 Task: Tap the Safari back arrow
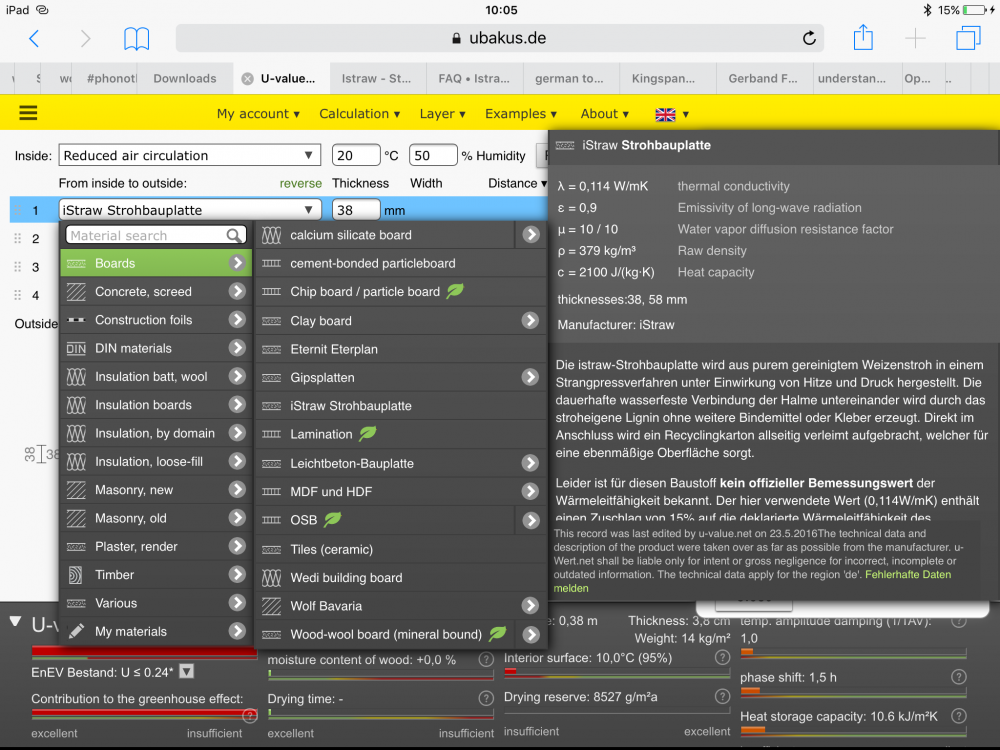coord(34,39)
